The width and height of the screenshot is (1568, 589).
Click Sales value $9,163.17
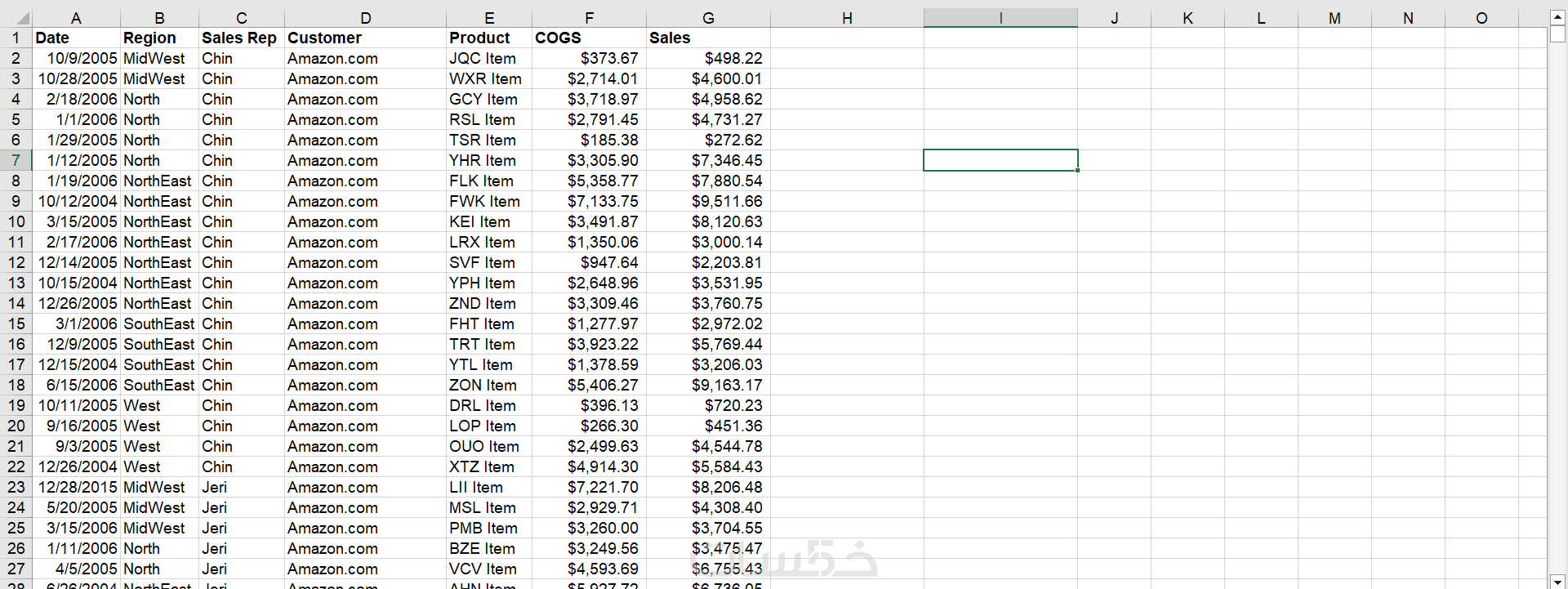[708, 385]
